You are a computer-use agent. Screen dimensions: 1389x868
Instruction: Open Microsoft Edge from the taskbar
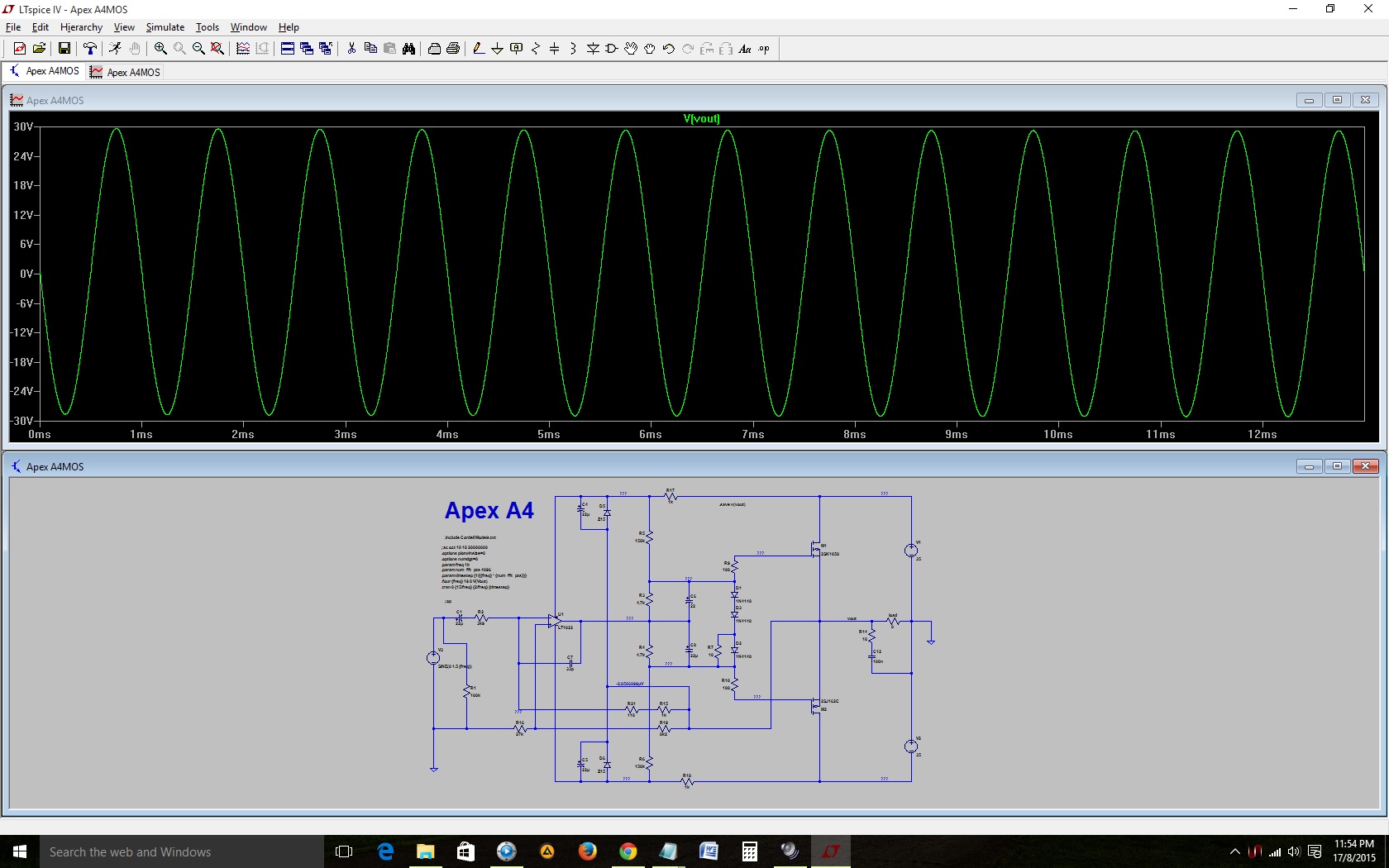coord(385,851)
